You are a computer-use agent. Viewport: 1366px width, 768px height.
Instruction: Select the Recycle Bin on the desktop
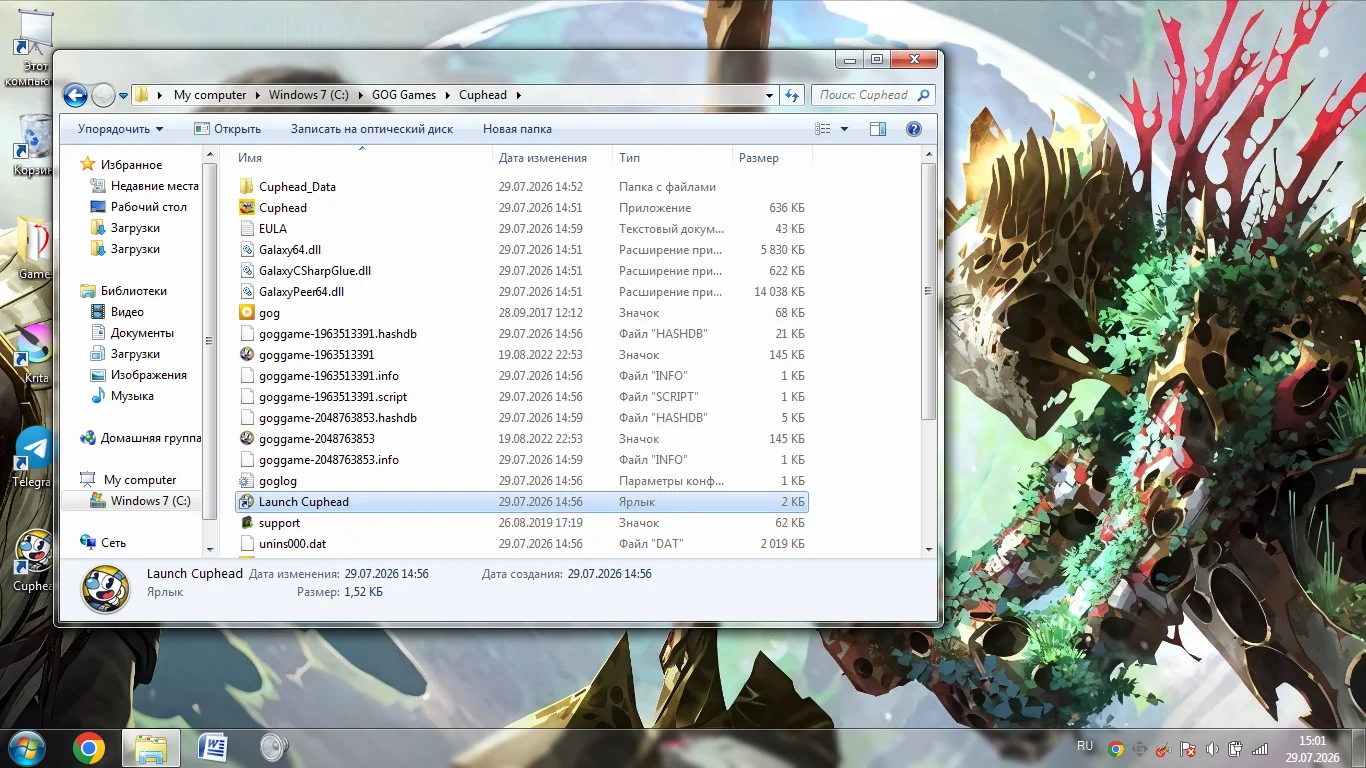[x=33, y=143]
